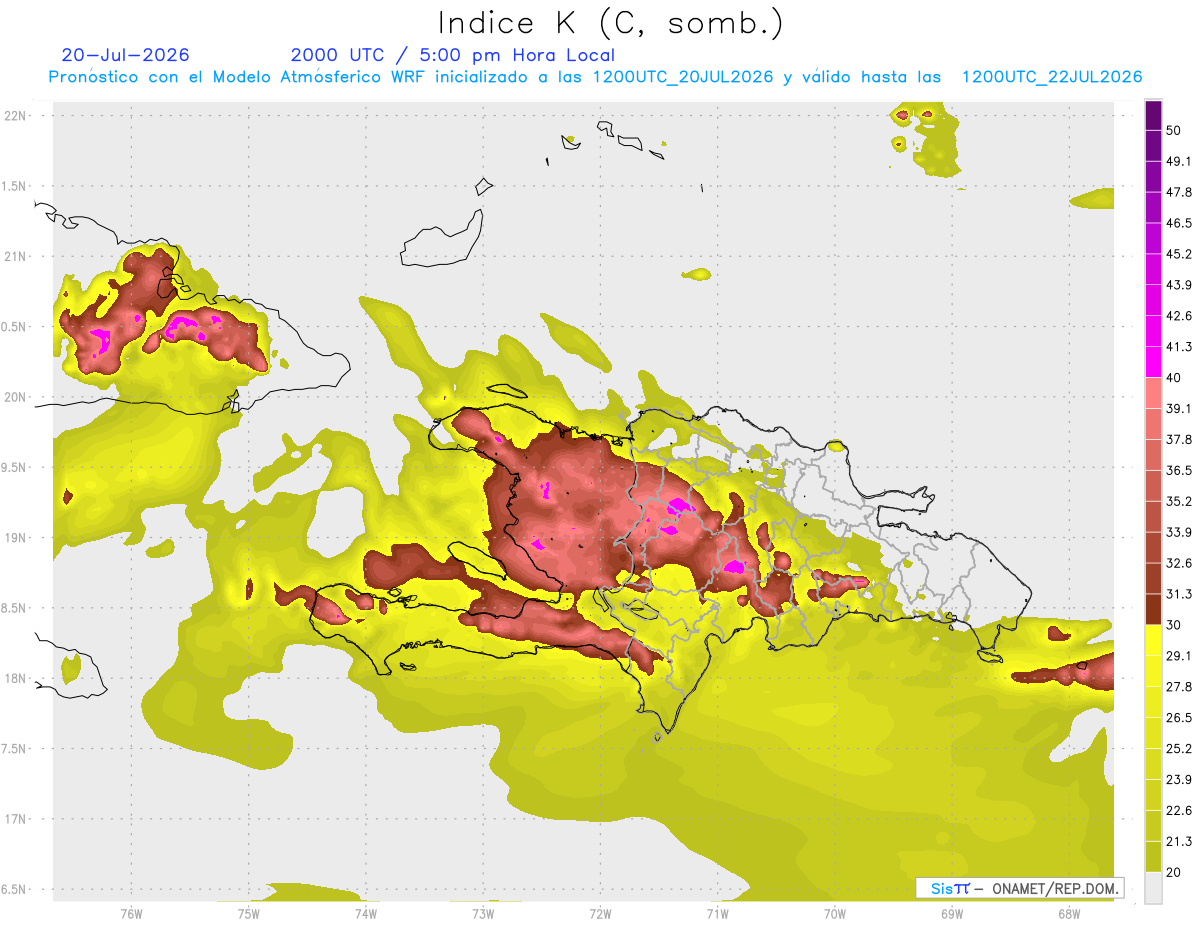This screenshot has height=927, width=1200.
Task: Click the colorbar value 45.2
Action: [x=1180, y=254]
